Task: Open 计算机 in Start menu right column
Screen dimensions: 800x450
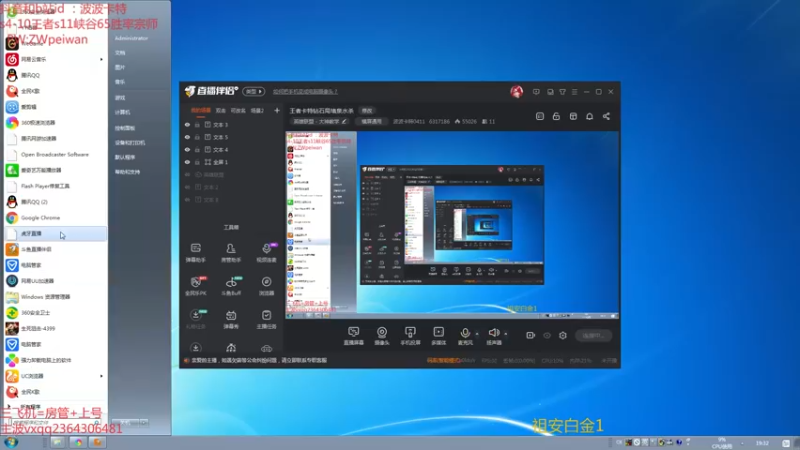Action: 122,112
